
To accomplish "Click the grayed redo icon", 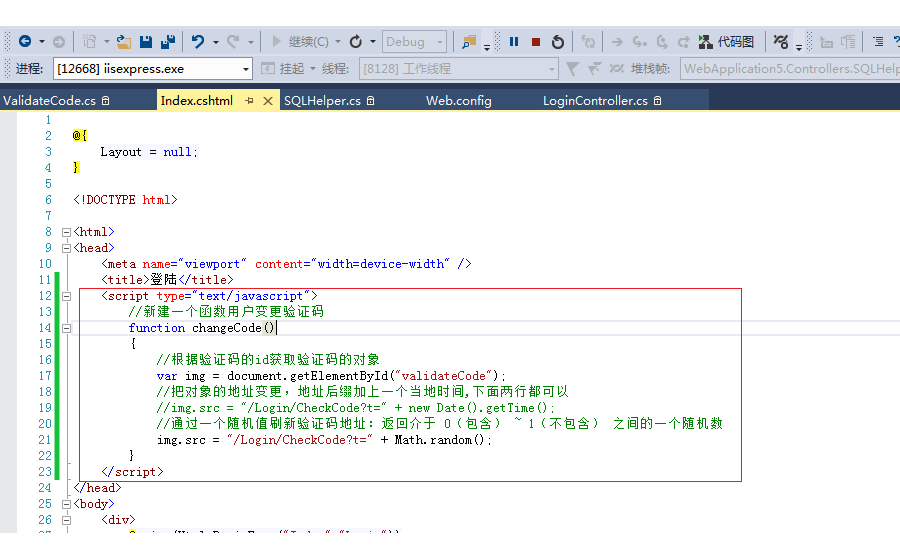I will click(x=232, y=41).
